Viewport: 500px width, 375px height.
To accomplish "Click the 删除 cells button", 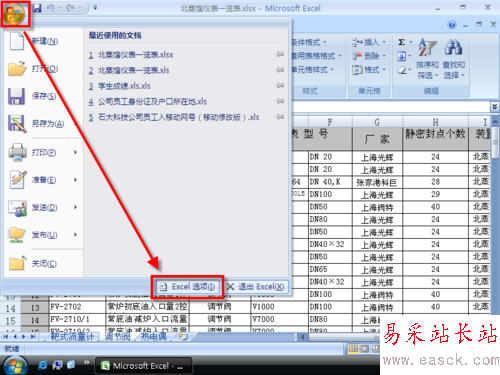I will (369, 56).
